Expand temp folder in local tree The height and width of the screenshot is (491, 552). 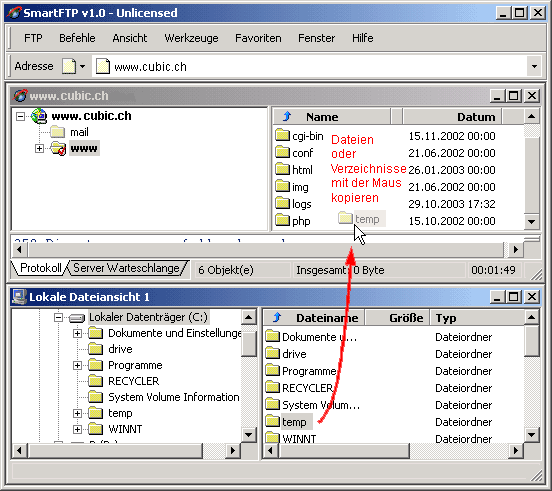point(77,413)
